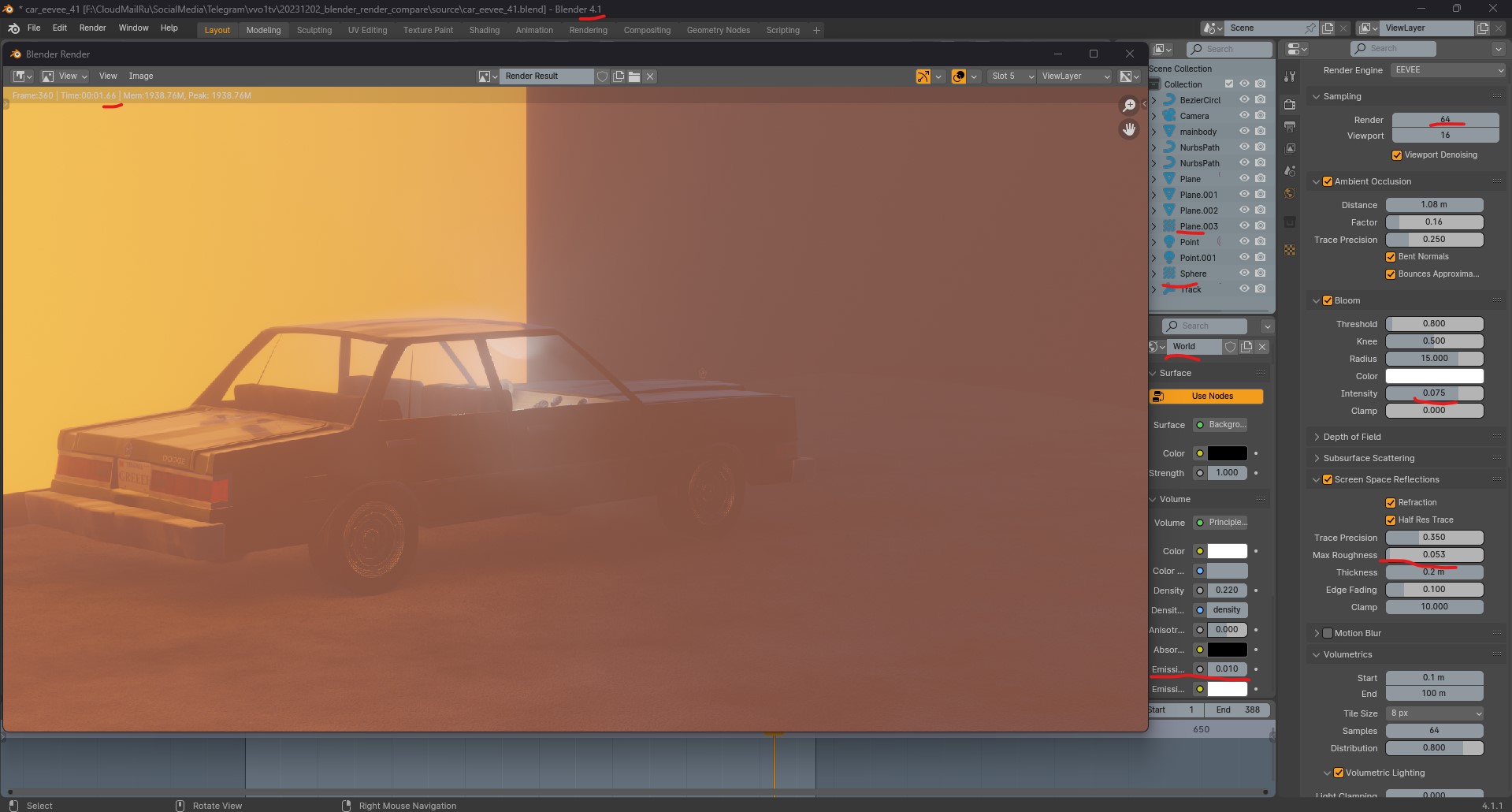This screenshot has height=812, width=1512.
Task: Switch to the Shading workspace tab
Action: (485, 30)
